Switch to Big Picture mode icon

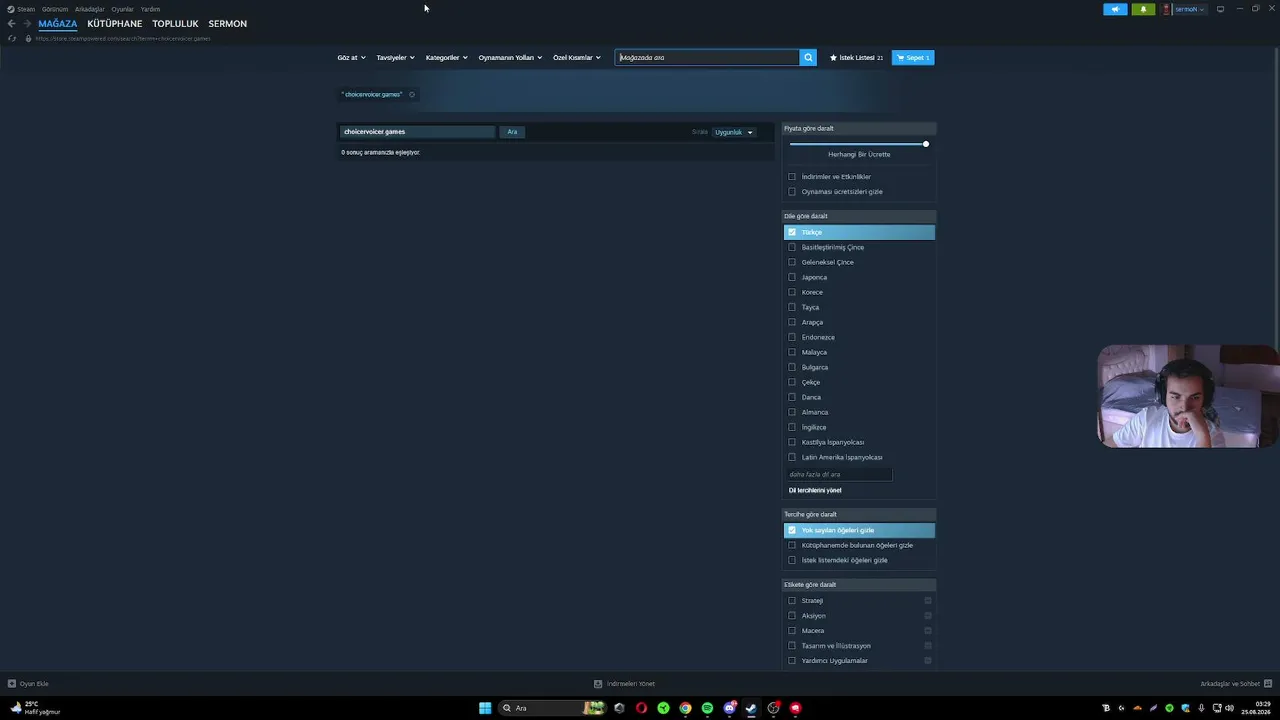coord(1220,9)
